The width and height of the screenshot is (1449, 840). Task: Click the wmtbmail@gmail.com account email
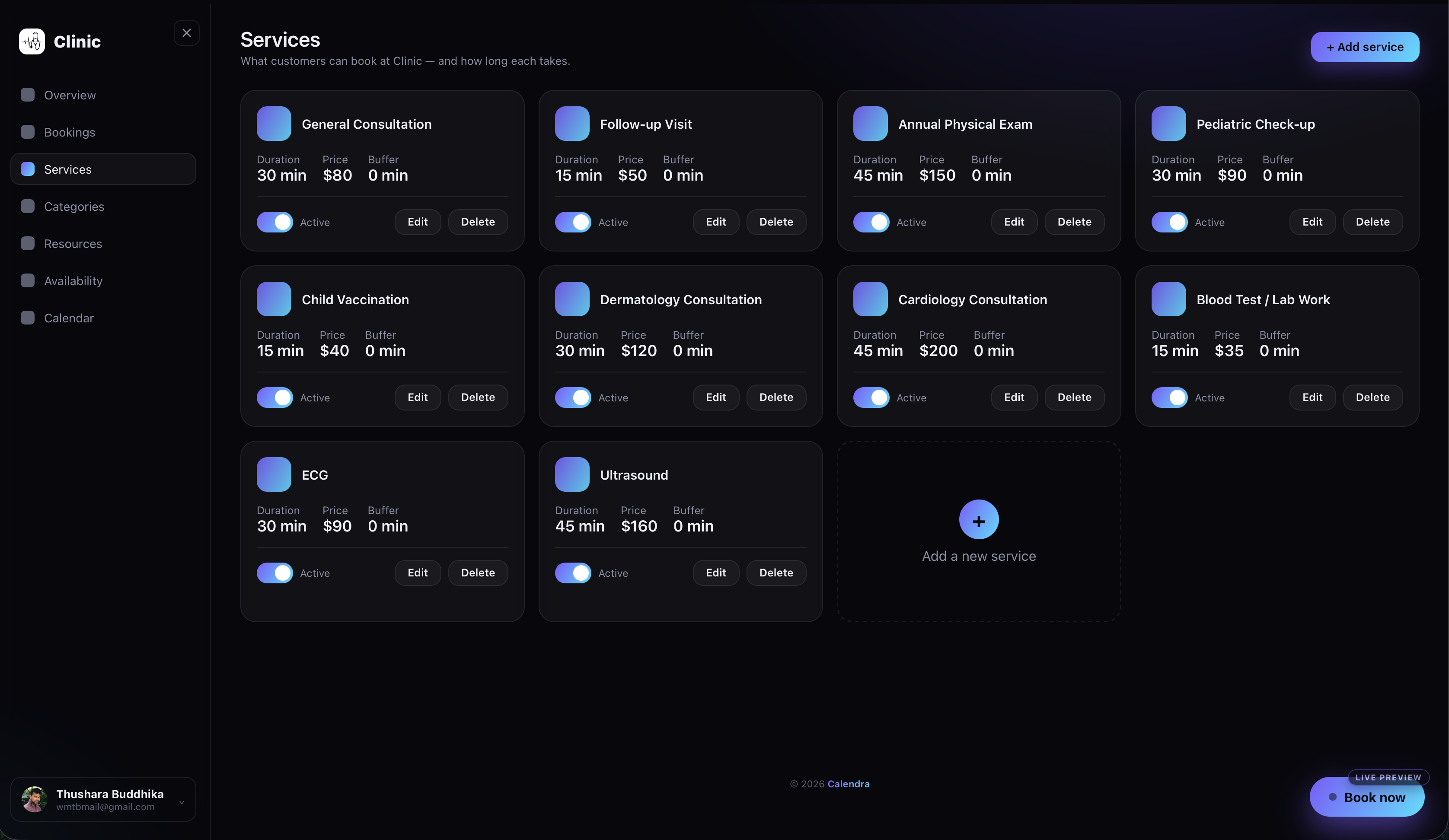105,807
